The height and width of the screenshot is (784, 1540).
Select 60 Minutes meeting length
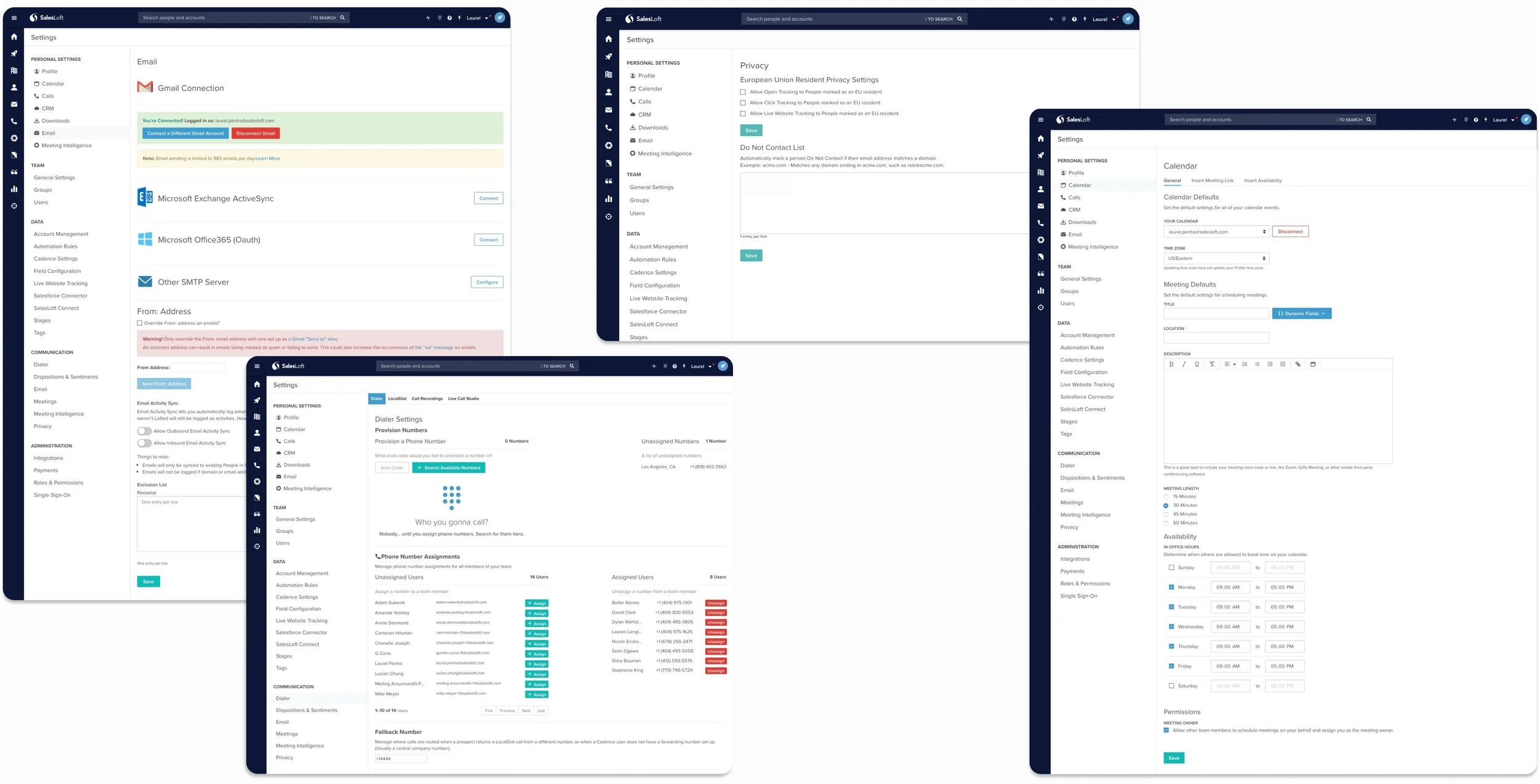1165,523
